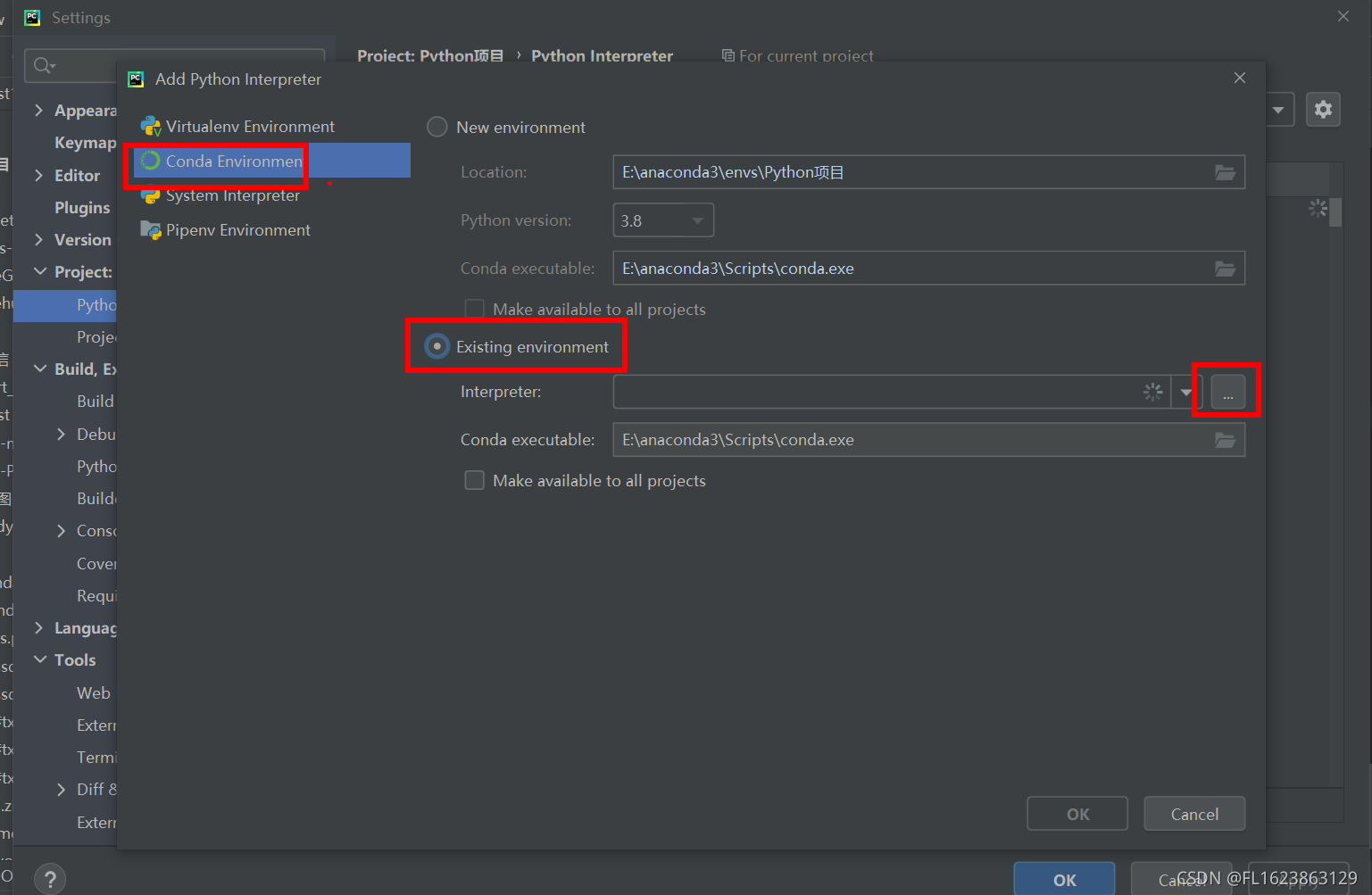Click Project breadcrumb in Settings header

[x=430, y=55]
